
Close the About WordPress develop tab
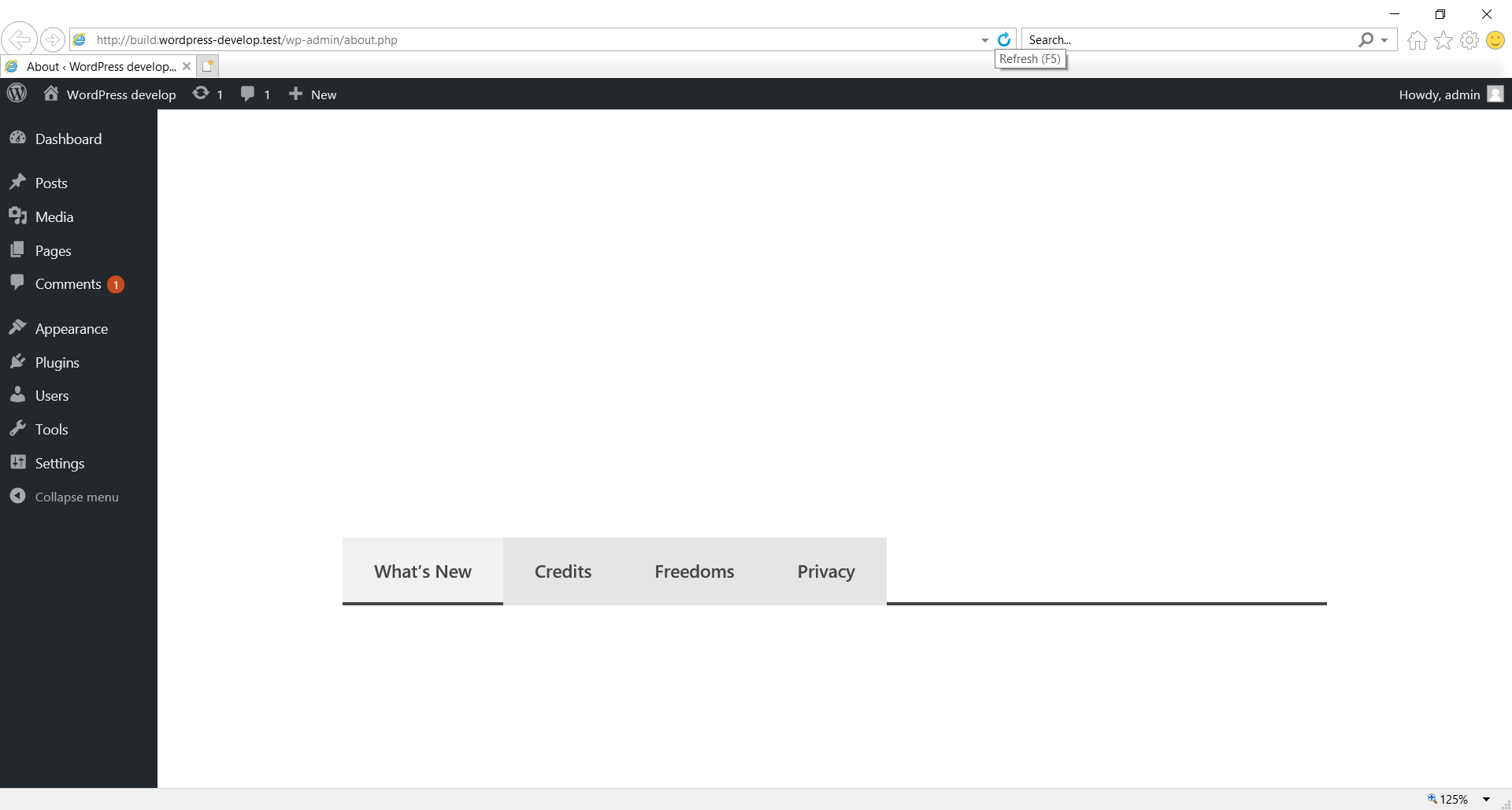coord(187,66)
